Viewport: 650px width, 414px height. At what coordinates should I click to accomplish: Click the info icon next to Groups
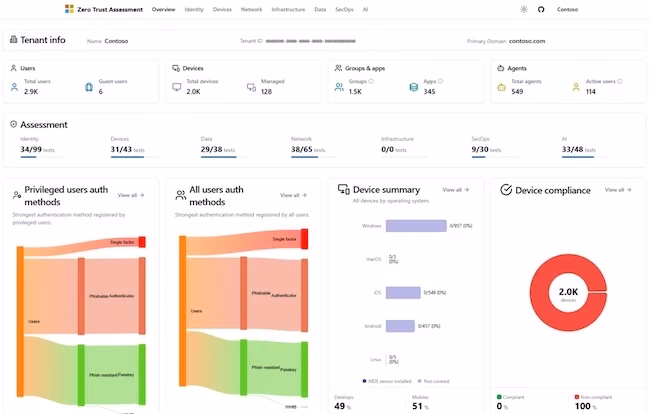pos(371,81)
